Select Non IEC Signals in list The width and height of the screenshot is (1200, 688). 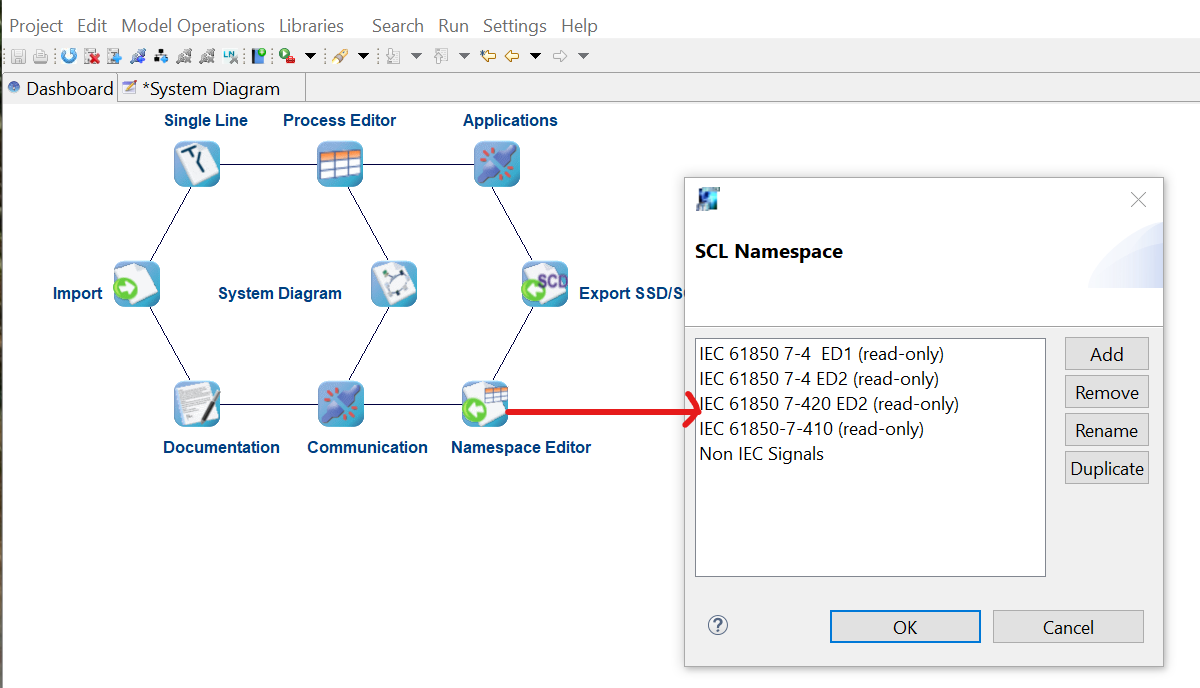[761, 454]
